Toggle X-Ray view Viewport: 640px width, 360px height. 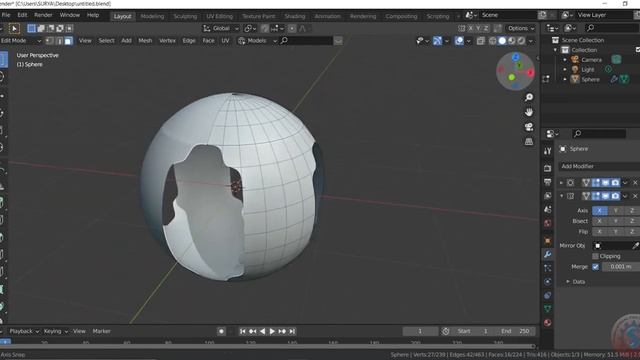click(480, 41)
